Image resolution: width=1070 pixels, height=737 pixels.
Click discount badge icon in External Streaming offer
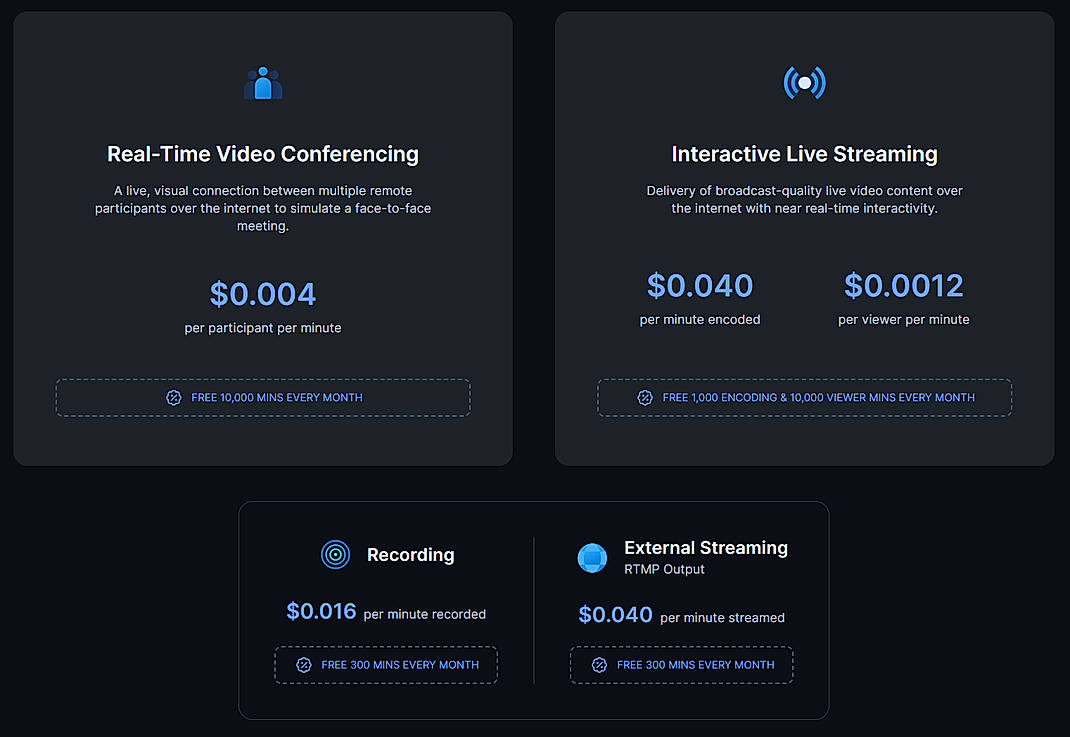[x=599, y=665]
